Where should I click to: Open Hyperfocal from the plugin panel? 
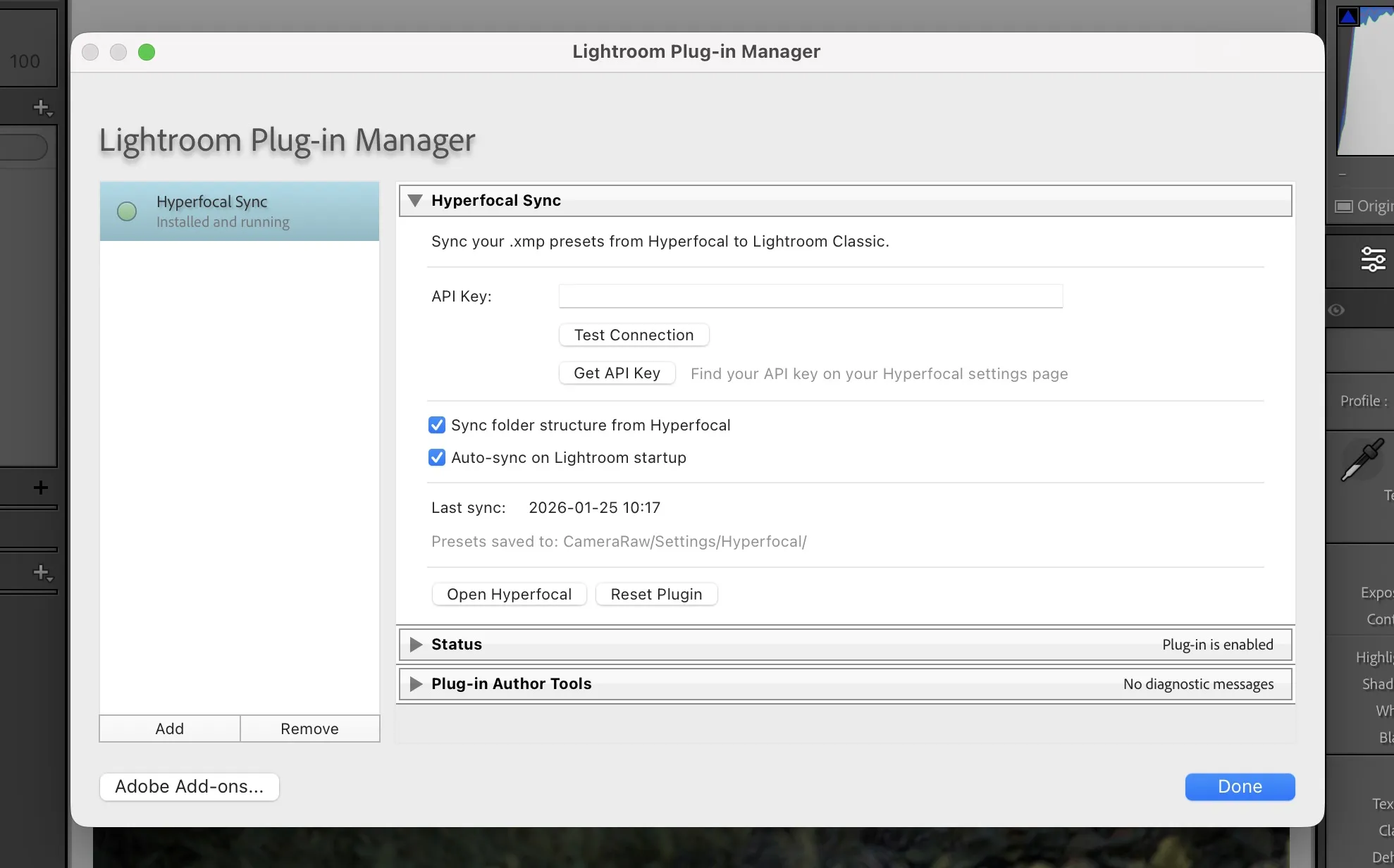pyautogui.click(x=509, y=594)
